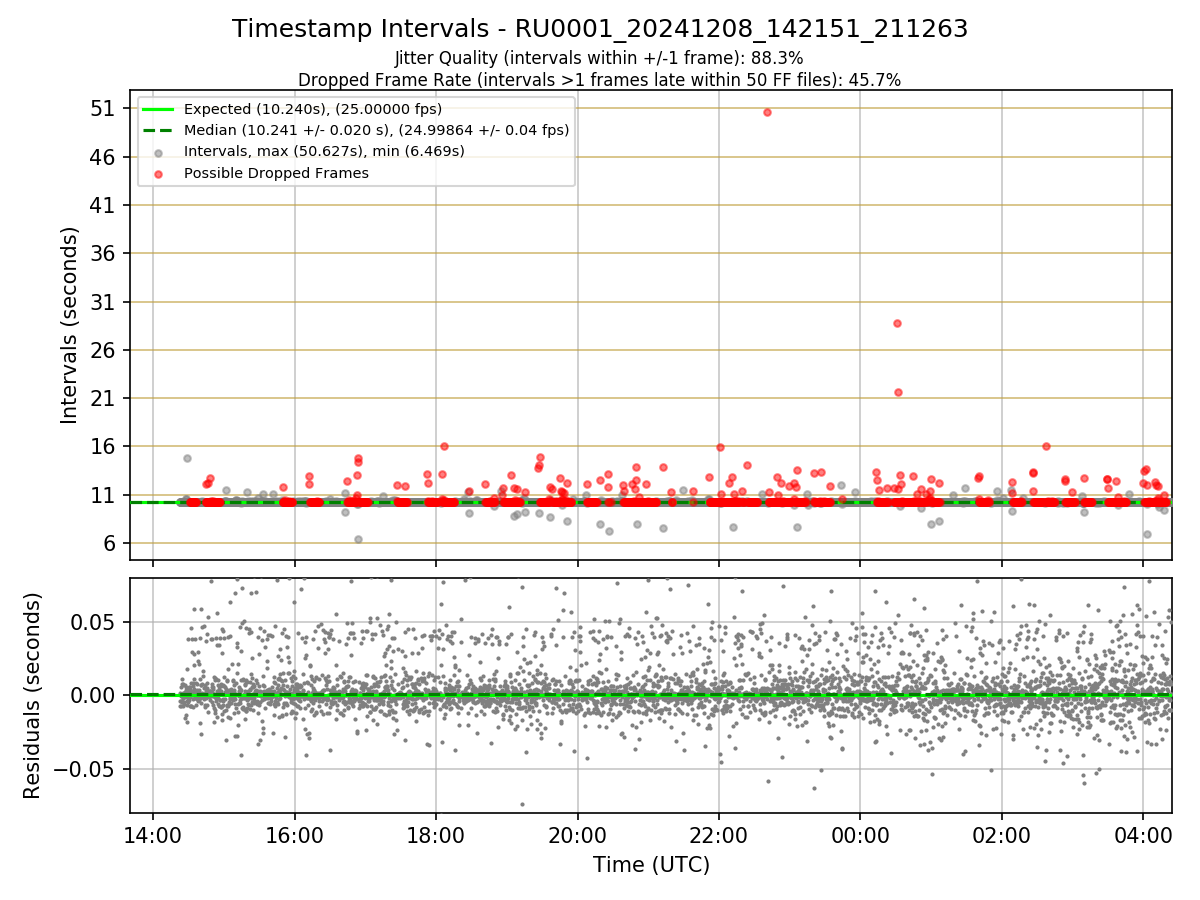Viewport: 1200px width, 900px height.
Task: Click the '21' tick label on intervals axis
Action: 104,398
